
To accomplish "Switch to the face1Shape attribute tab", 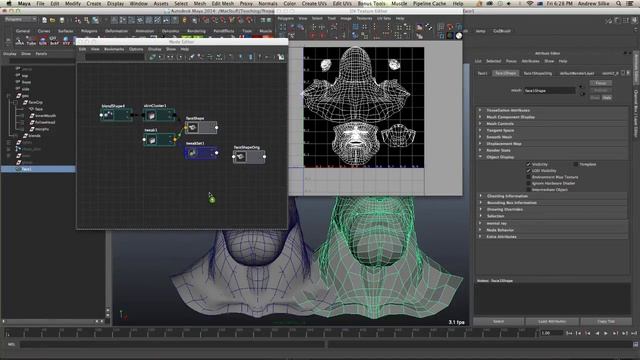I will (505, 73).
